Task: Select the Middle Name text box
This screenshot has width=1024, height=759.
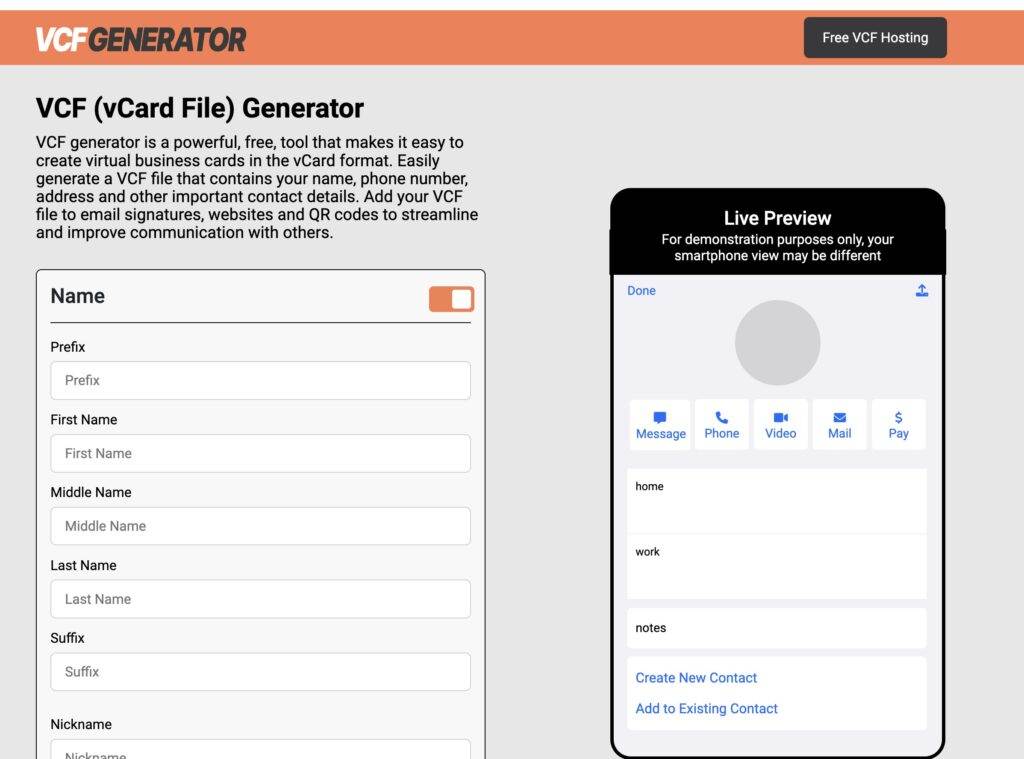Action: (260, 527)
